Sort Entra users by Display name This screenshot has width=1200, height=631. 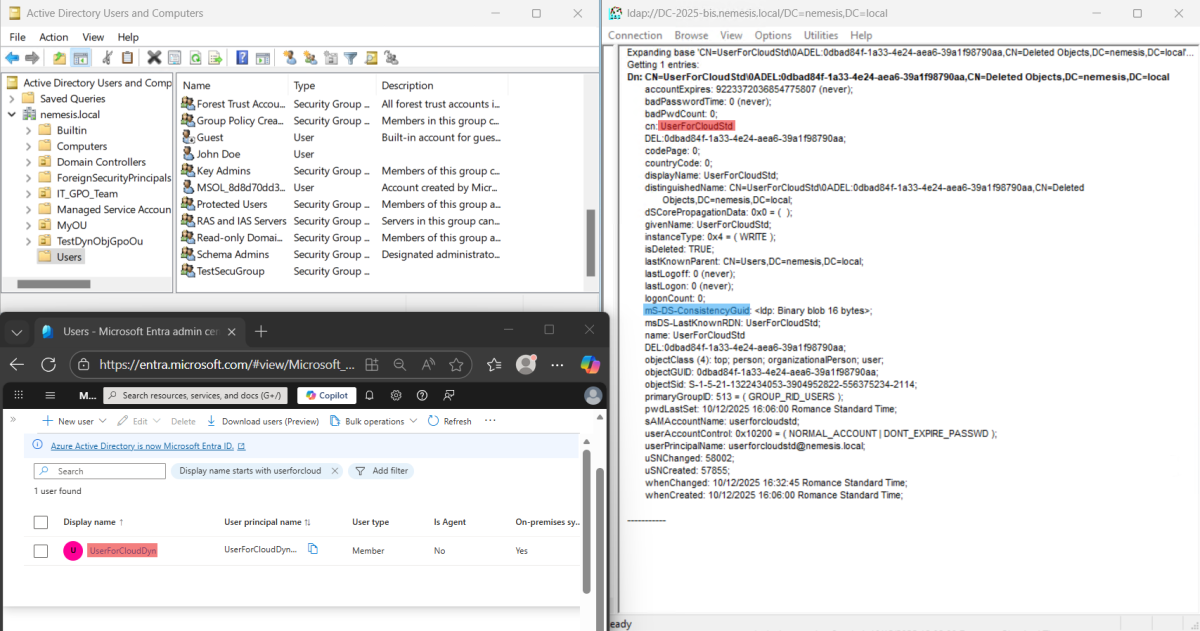(93, 522)
